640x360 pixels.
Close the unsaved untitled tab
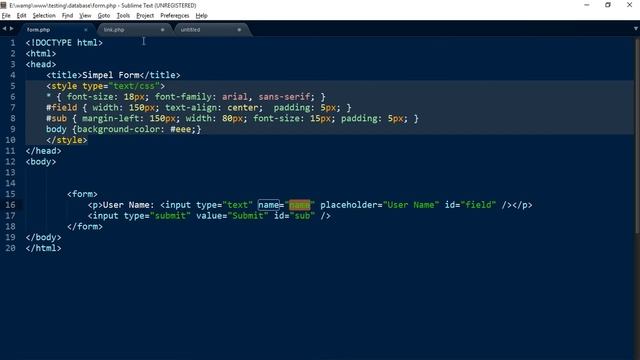pos(239,30)
